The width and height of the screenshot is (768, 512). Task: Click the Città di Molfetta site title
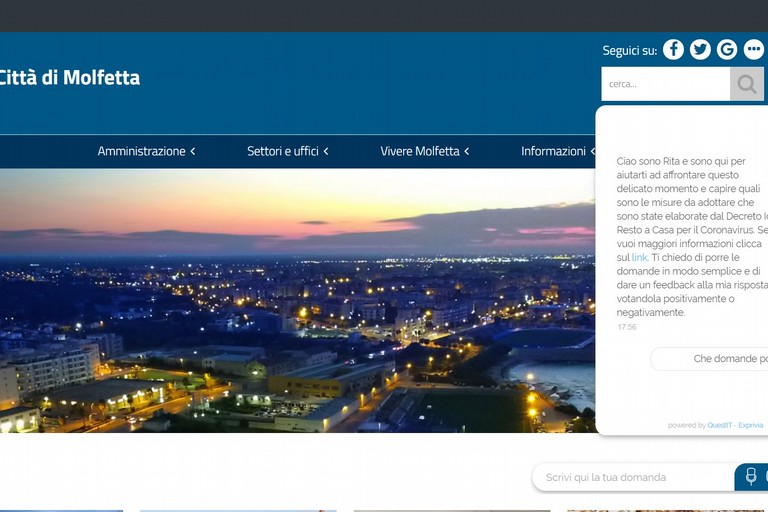click(69, 77)
